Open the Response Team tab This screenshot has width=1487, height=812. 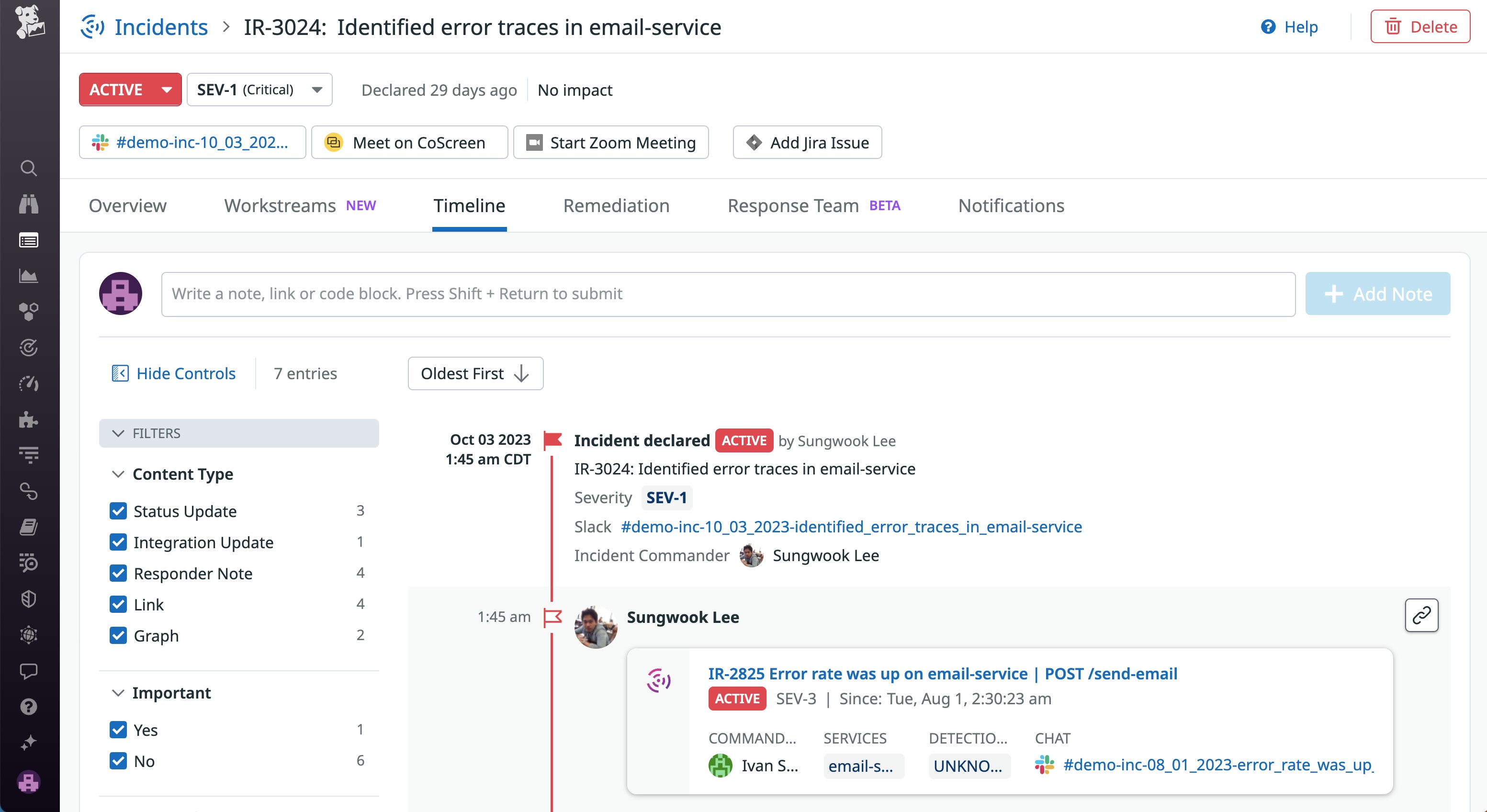[x=792, y=205]
